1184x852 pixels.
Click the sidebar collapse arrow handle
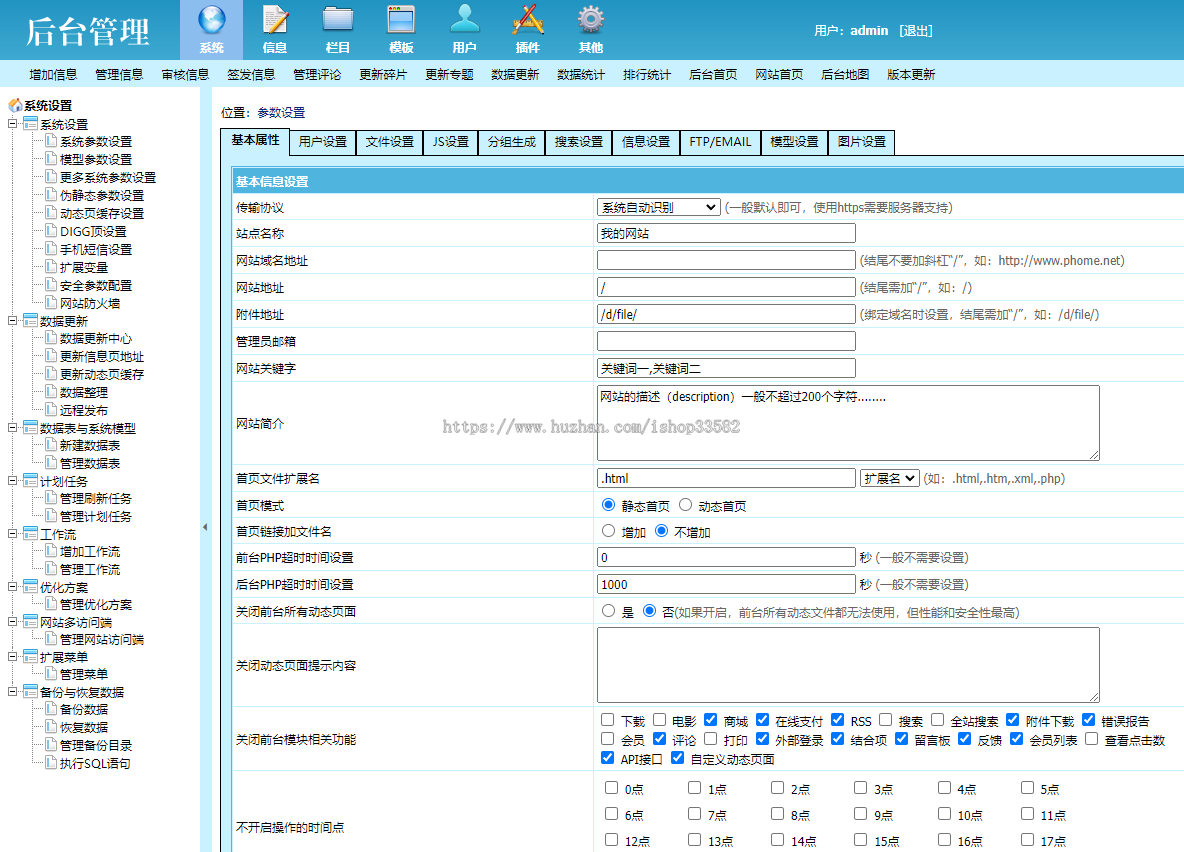click(205, 527)
